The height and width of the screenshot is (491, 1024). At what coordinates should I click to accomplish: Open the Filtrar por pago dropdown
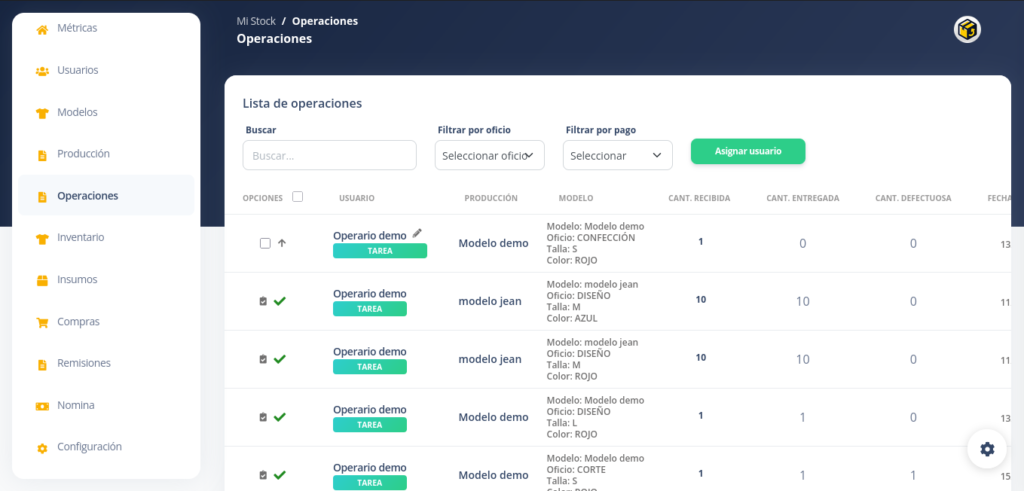[x=617, y=155]
